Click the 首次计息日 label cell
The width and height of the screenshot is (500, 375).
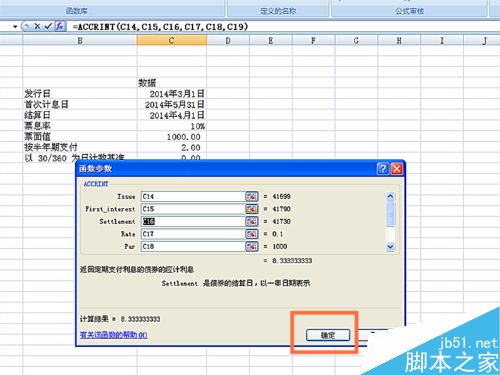click(80, 104)
